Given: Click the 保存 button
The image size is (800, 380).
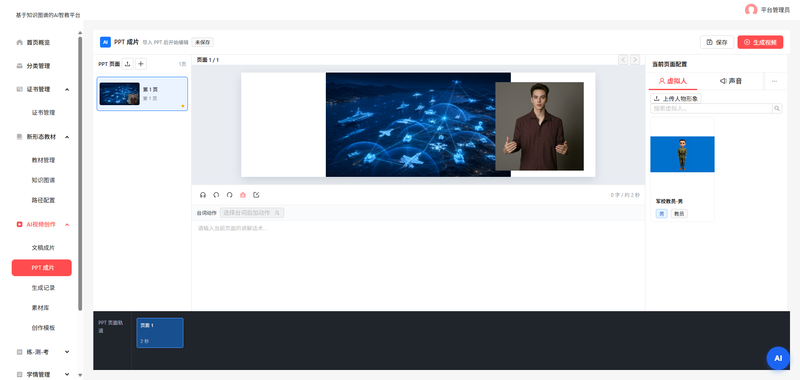Looking at the screenshot, I should point(717,42).
